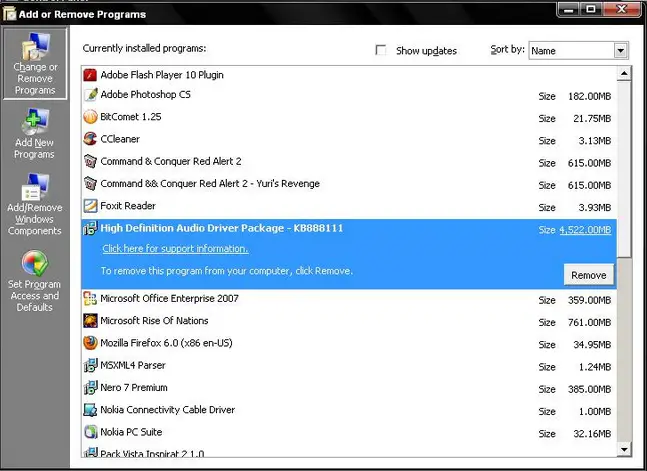
Task: Click the MSXML4 Parser icon
Action: click(x=90, y=365)
